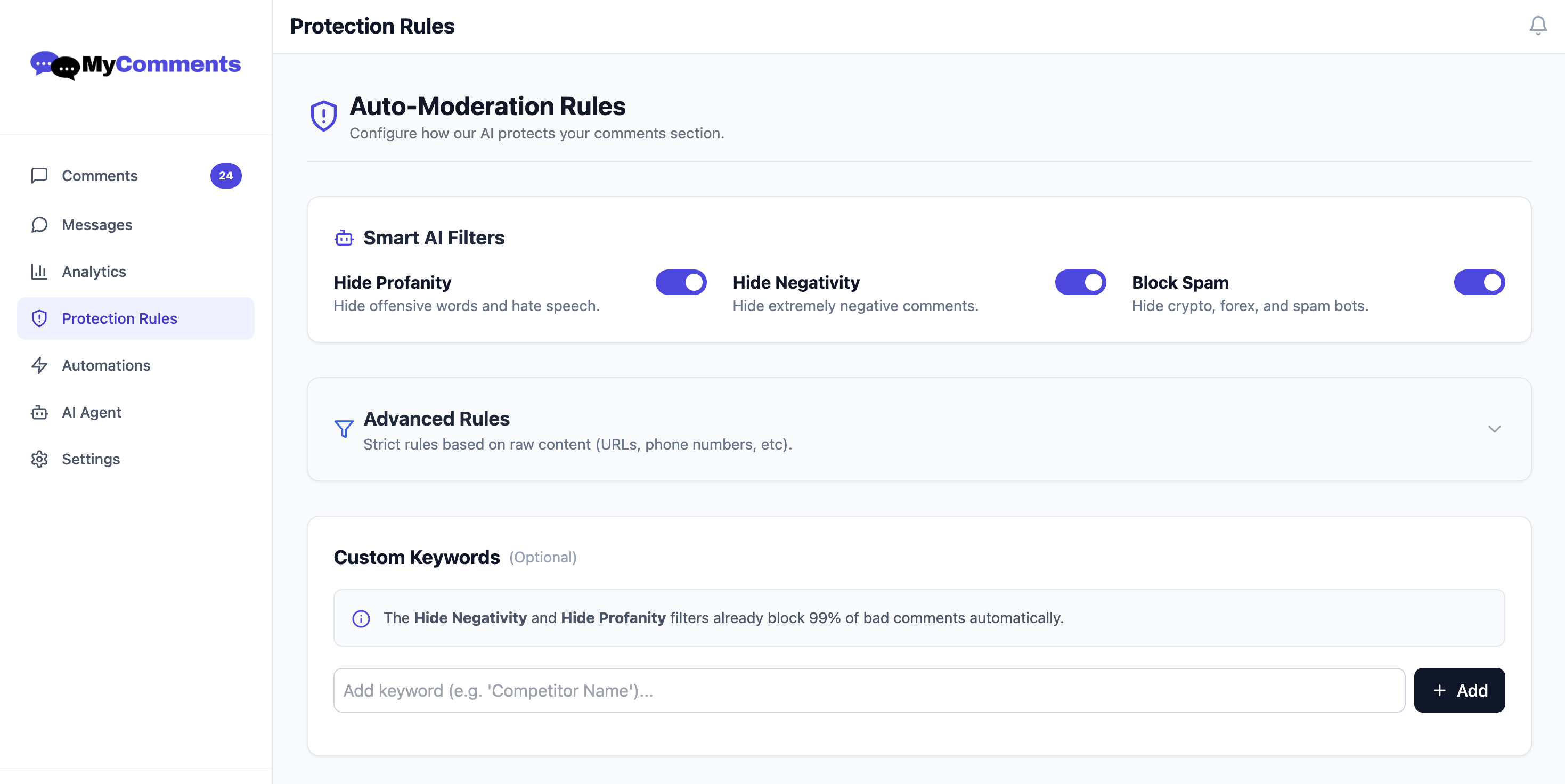
Task: Open the Comments section link
Action: tap(100, 176)
